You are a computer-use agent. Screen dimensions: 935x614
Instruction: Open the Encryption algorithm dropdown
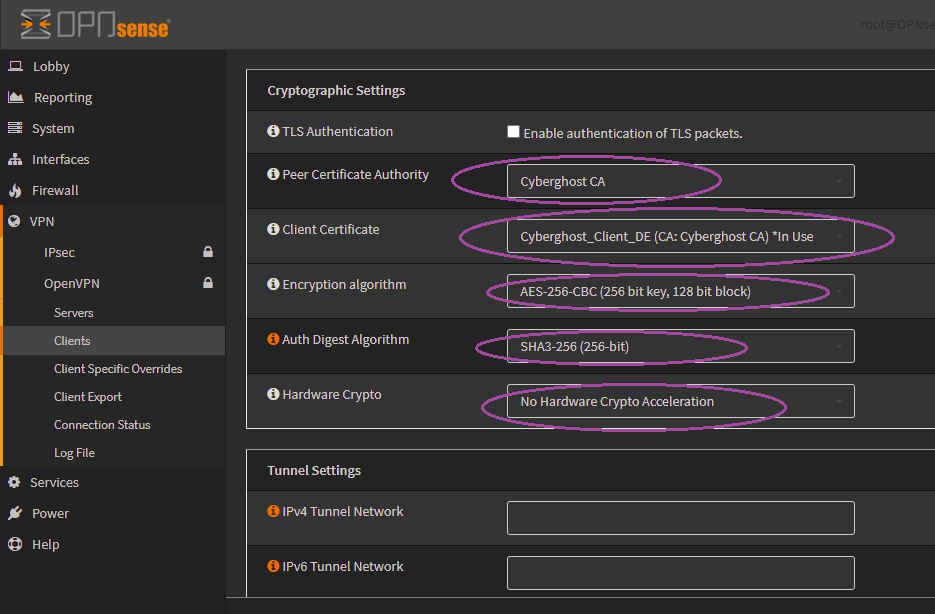coord(680,291)
